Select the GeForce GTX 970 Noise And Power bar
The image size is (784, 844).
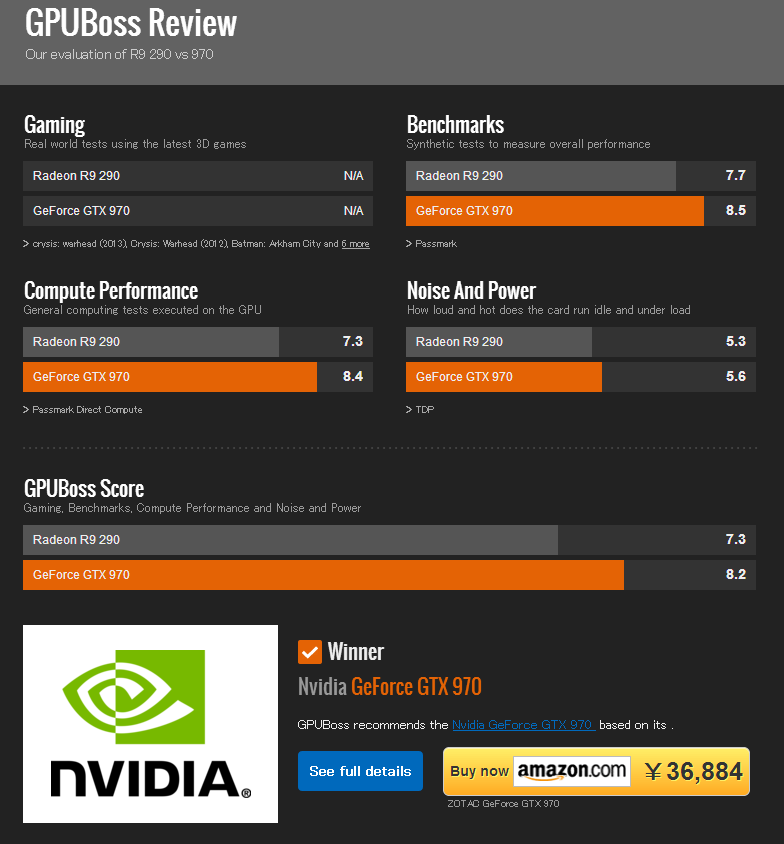point(504,377)
